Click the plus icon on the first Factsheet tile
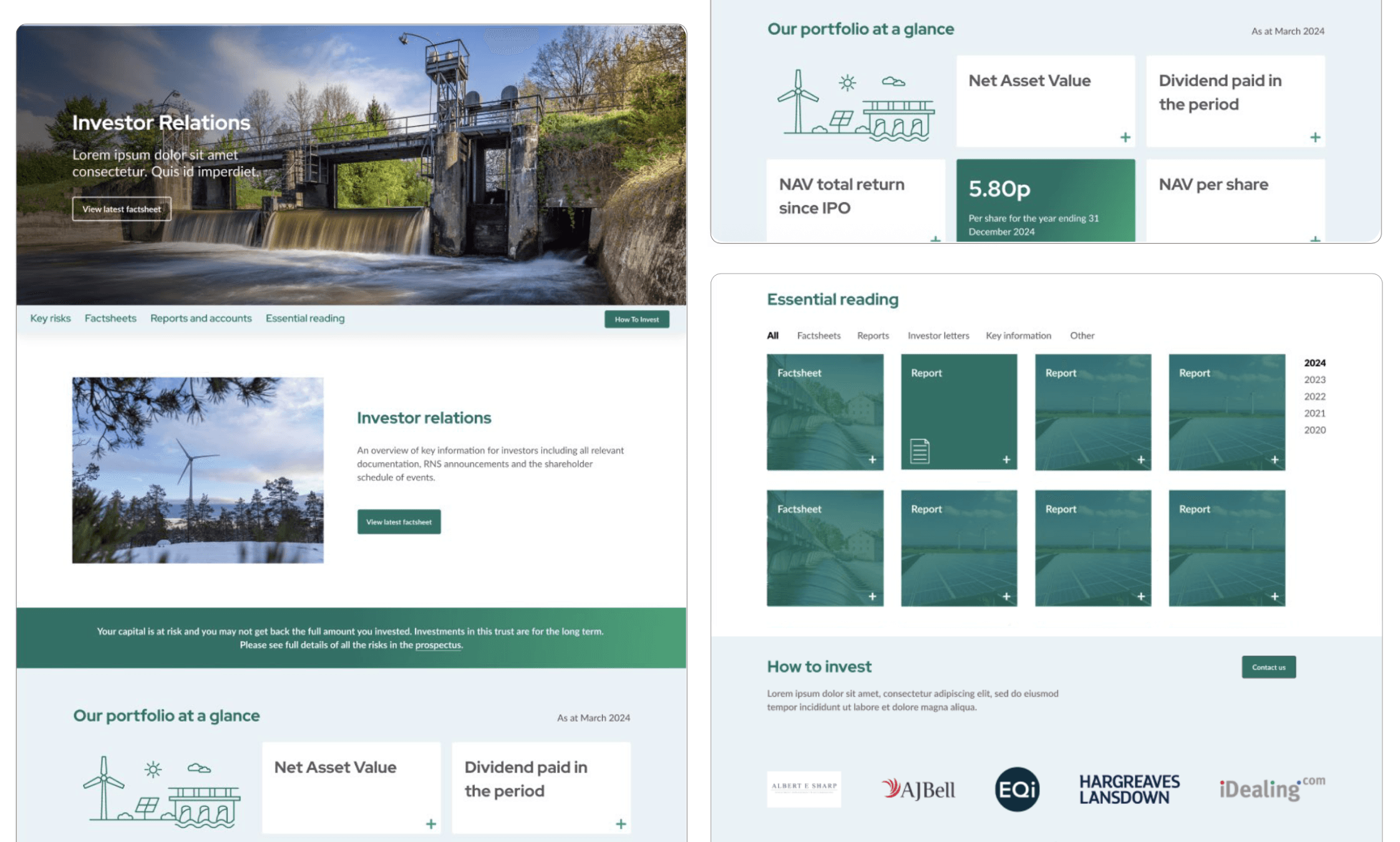The width and height of the screenshot is (1400, 842). coord(873,459)
